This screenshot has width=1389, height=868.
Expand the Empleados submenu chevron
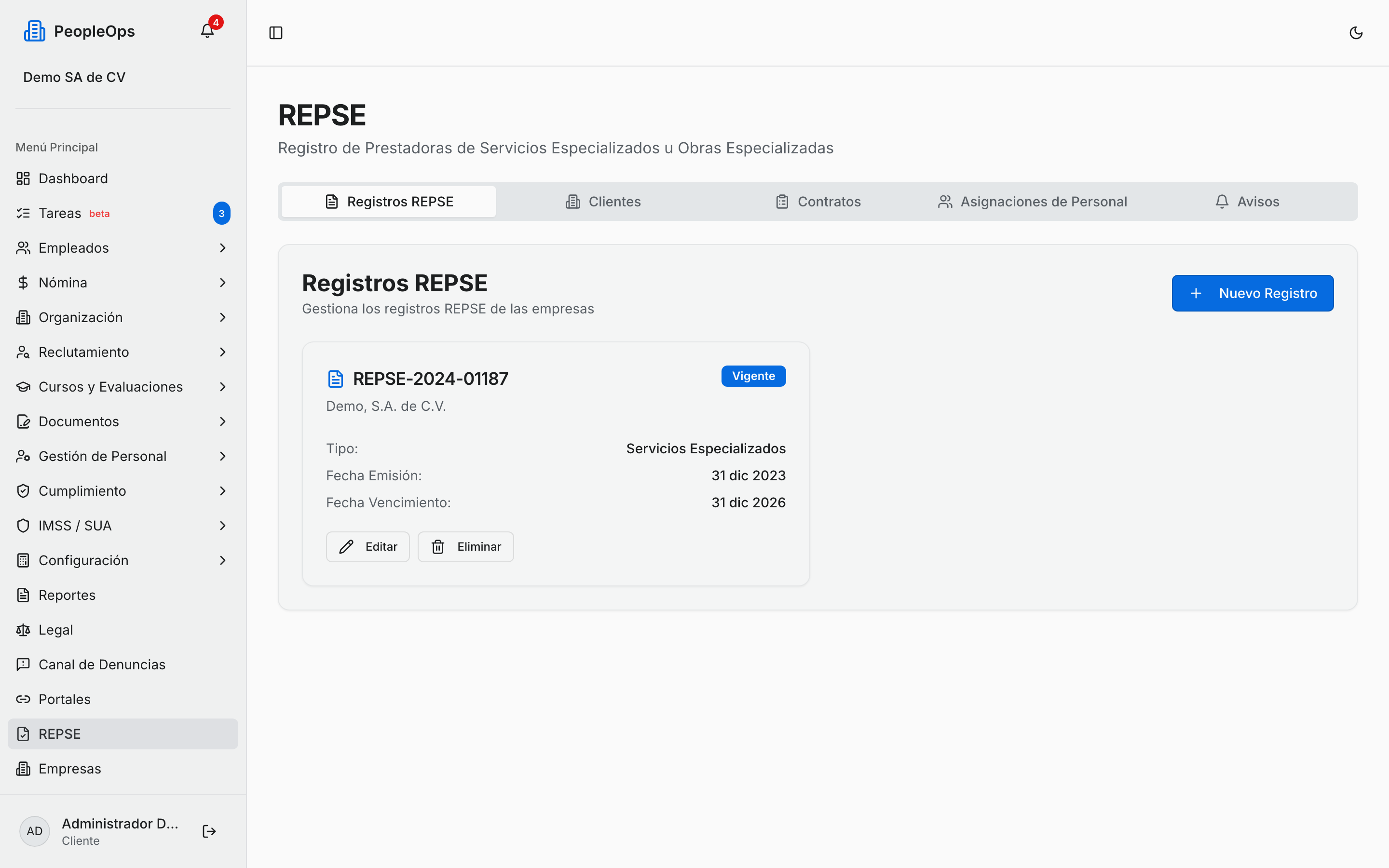223,248
